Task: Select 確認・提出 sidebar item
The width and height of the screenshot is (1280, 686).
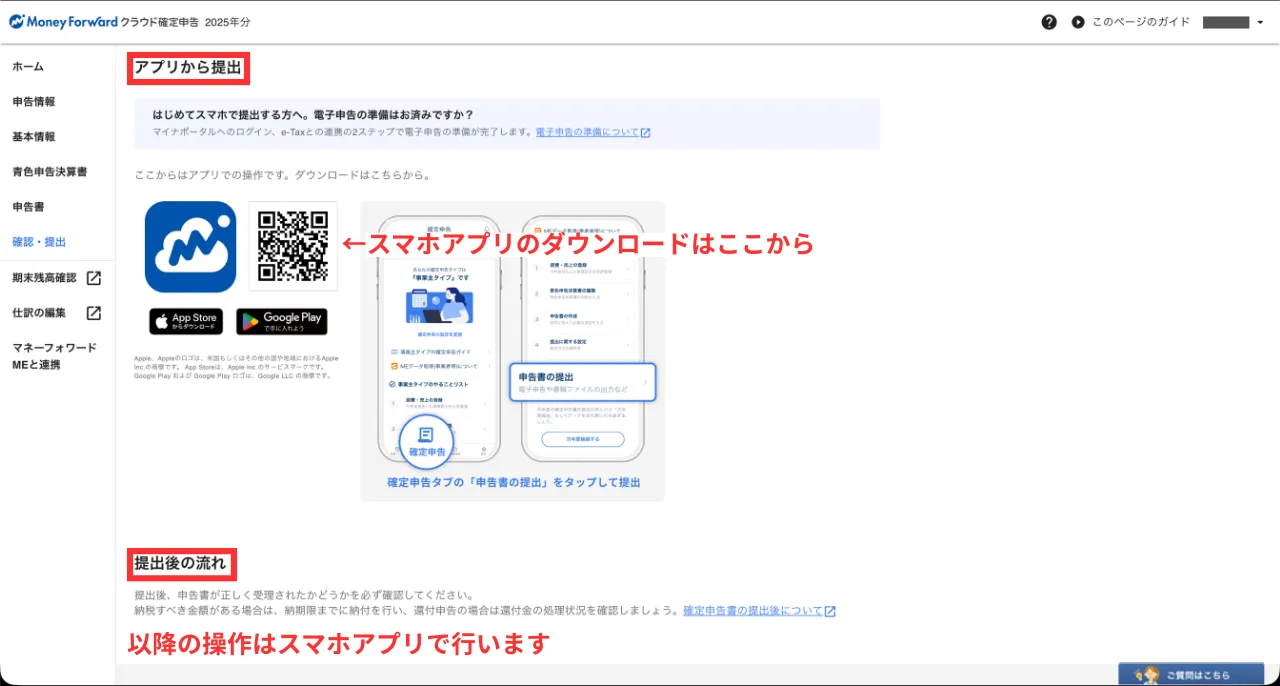Action: [x=40, y=242]
